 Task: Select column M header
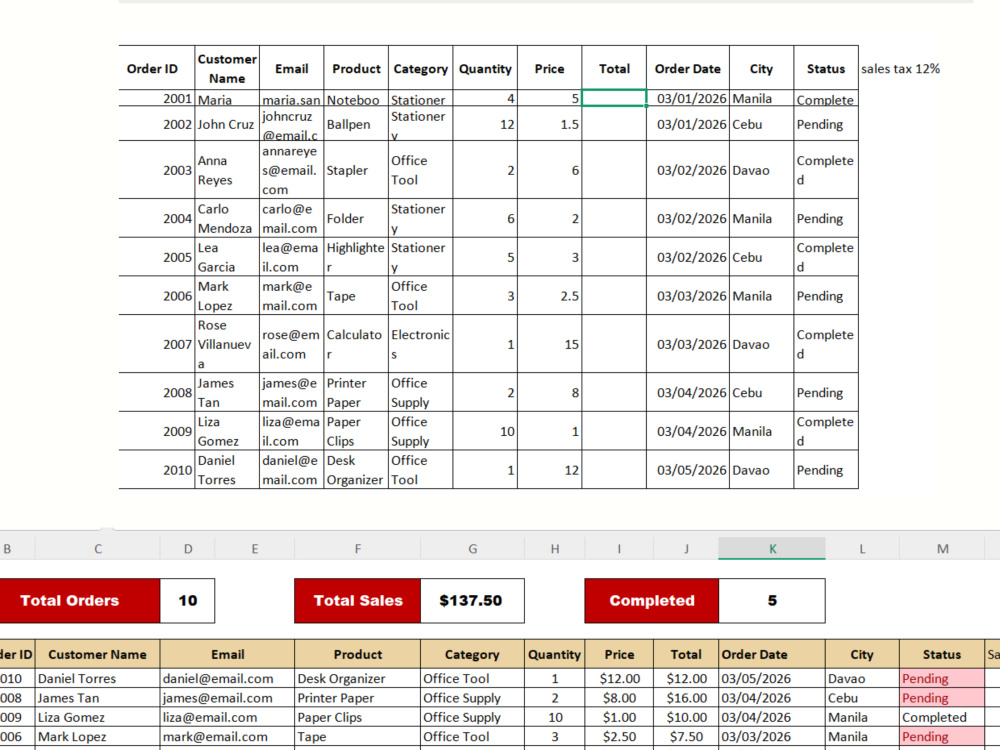[942, 548]
